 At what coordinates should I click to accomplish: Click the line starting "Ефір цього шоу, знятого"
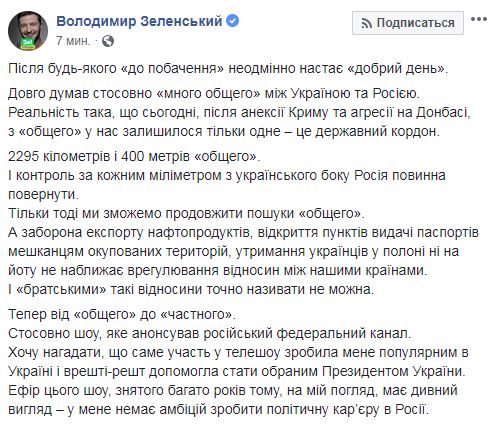[x=233, y=390]
